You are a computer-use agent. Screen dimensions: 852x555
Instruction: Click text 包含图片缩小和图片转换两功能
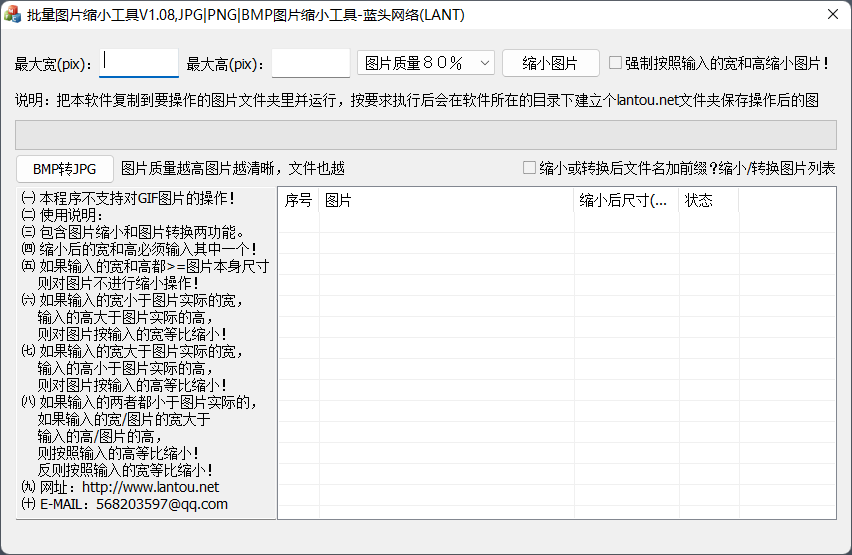141,232
